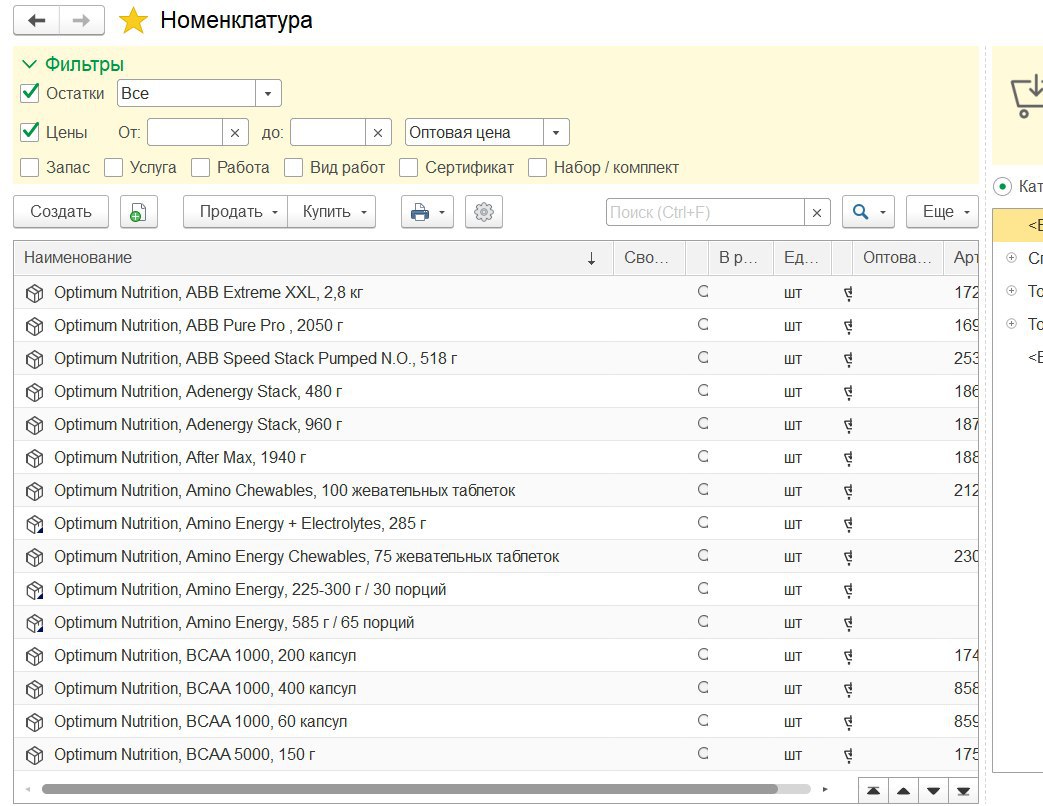Select 'Optimum Nutrition, Amino Energy, 225-300 г / 30 порций'
The width and height of the screenshot is (1043, 806).
click(250, 590)
